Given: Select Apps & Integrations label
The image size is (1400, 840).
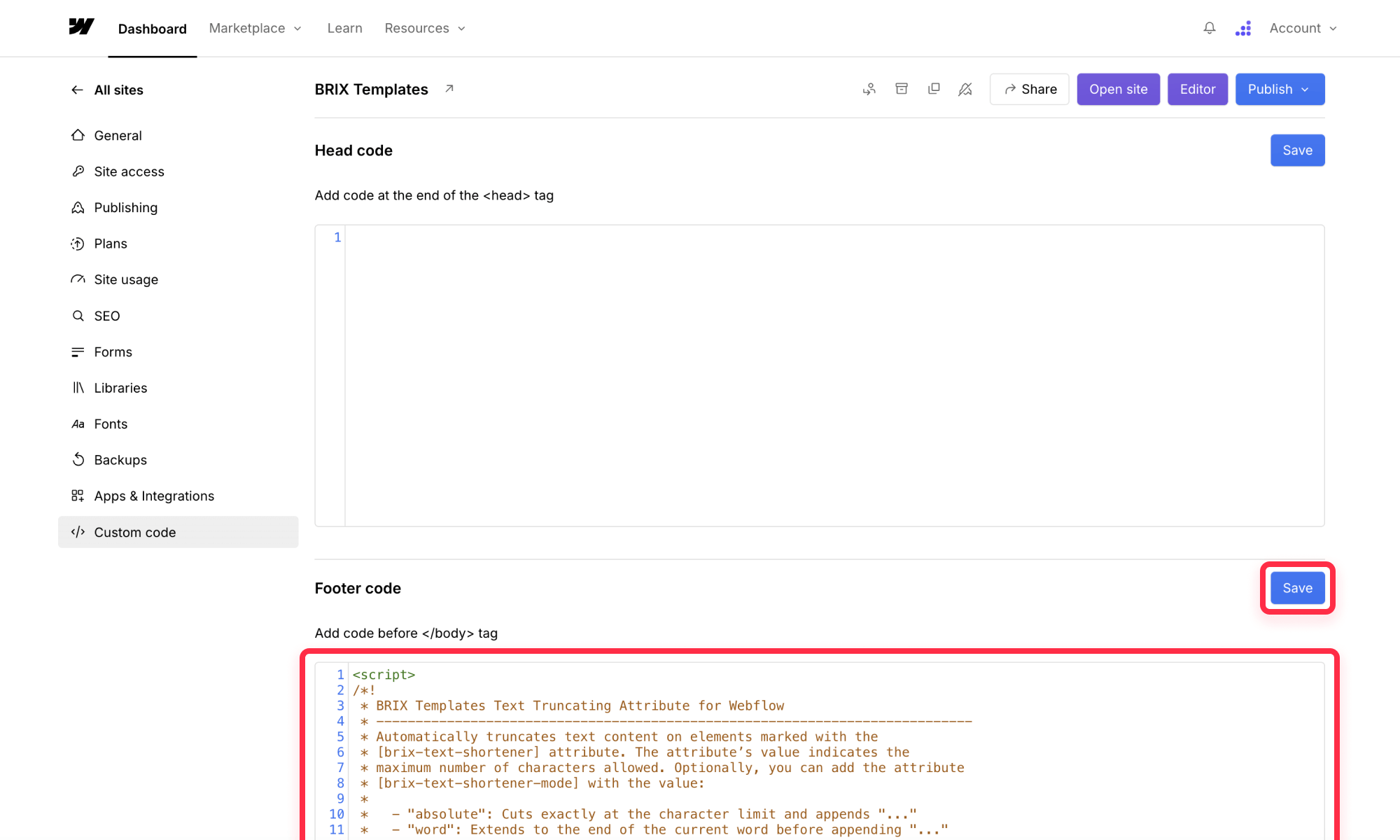Looking at the screenshot, I should click(x=154, y=496).
